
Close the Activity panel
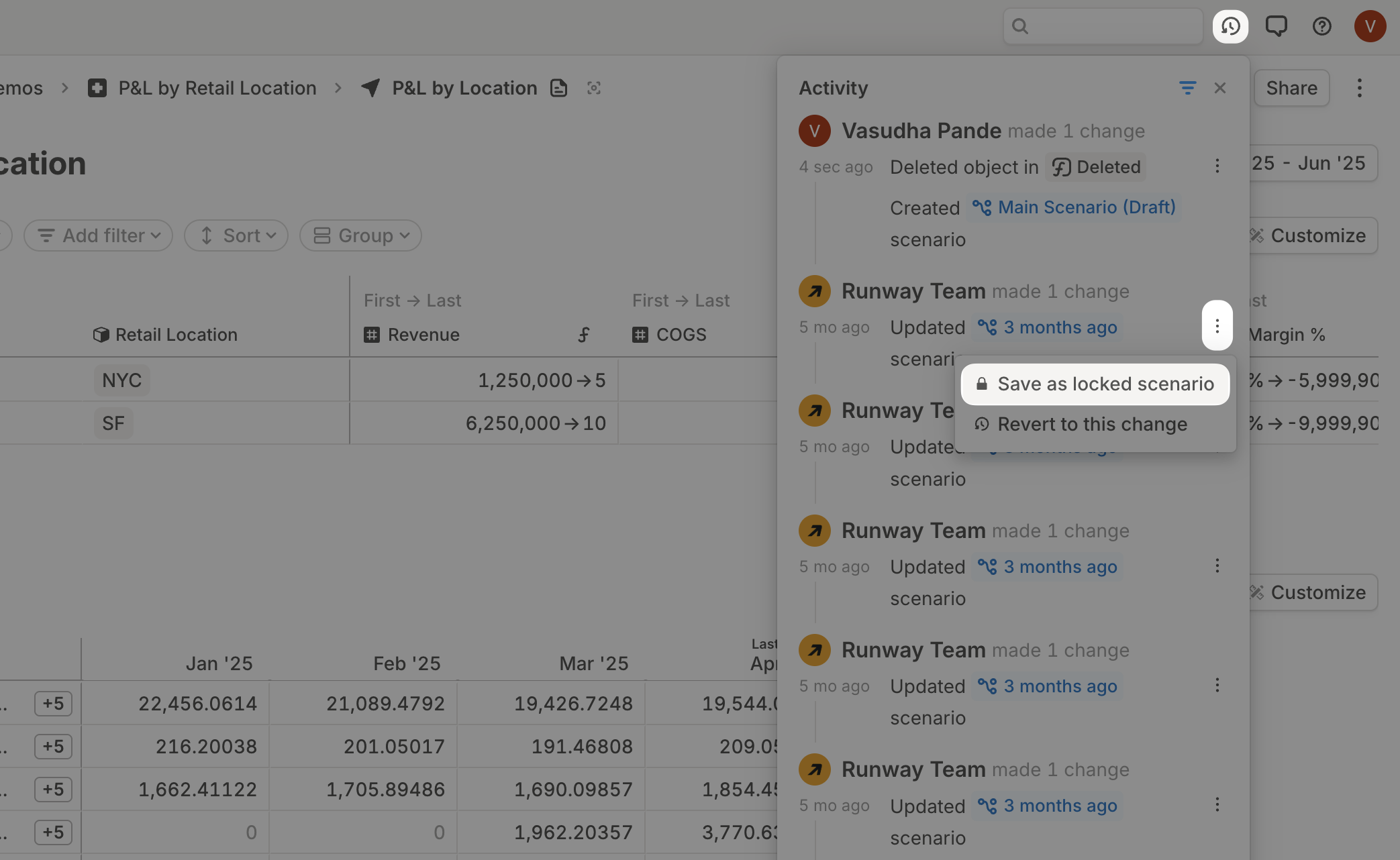click(1220, 88)
